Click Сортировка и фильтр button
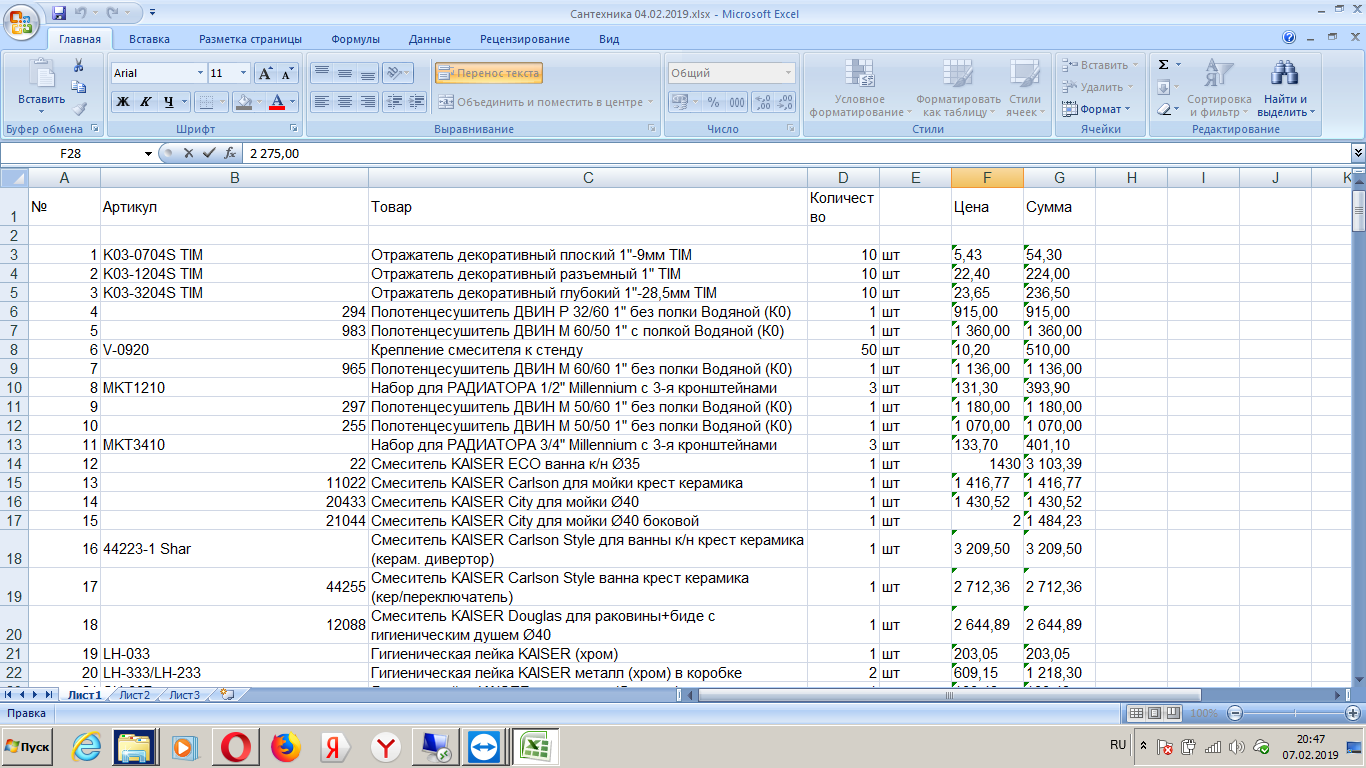The height and width of the screenshot is (768, 1366). click(1219, 90)
